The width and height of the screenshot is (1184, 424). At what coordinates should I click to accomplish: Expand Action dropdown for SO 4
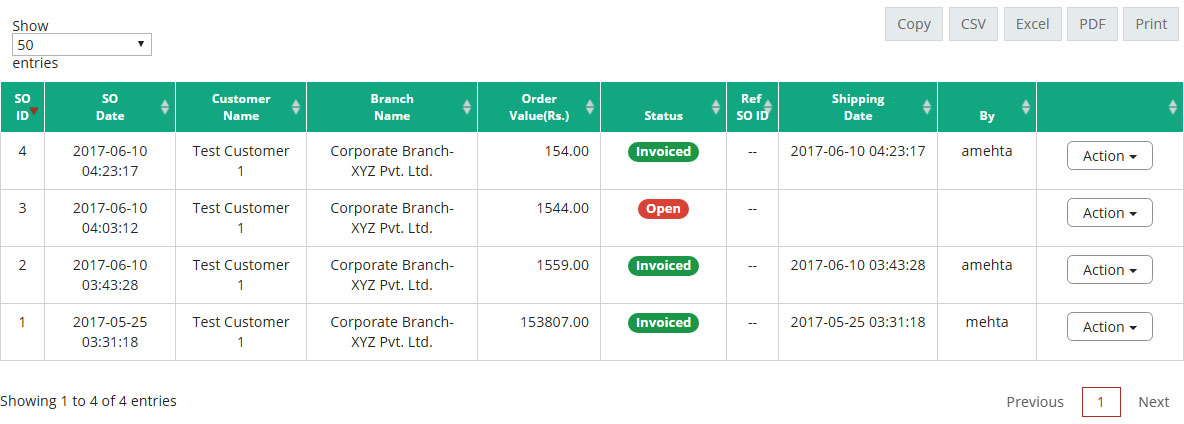pyautogui.click(x=1109, y=156)
